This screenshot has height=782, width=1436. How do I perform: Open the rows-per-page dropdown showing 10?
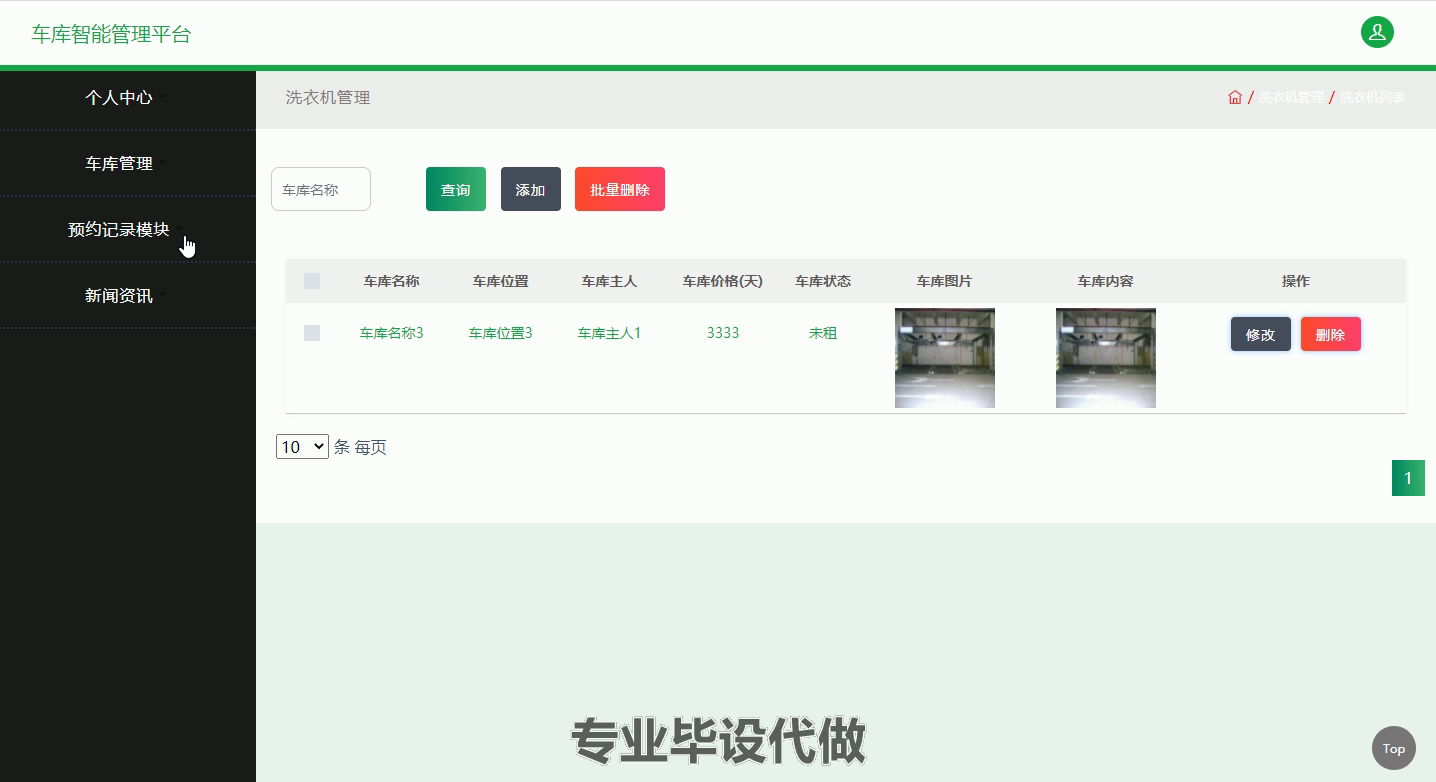302,447
